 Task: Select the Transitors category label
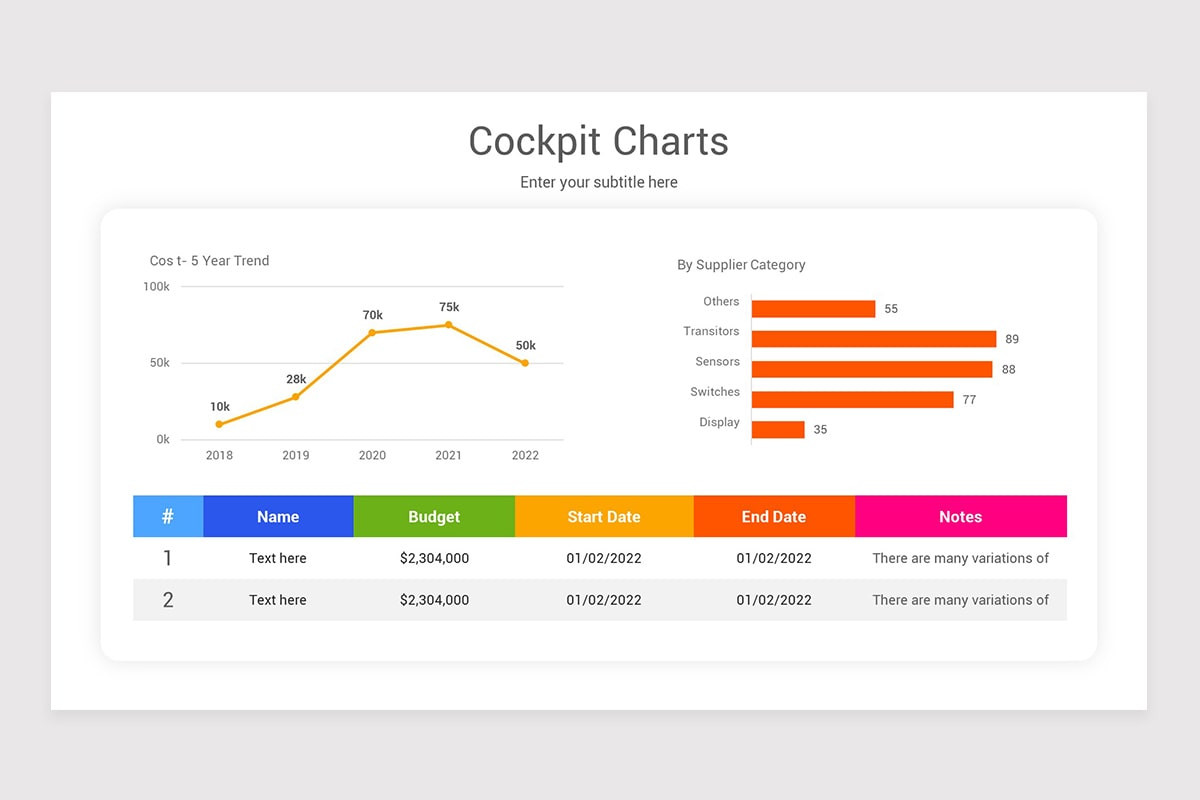[x=711, y=331]
